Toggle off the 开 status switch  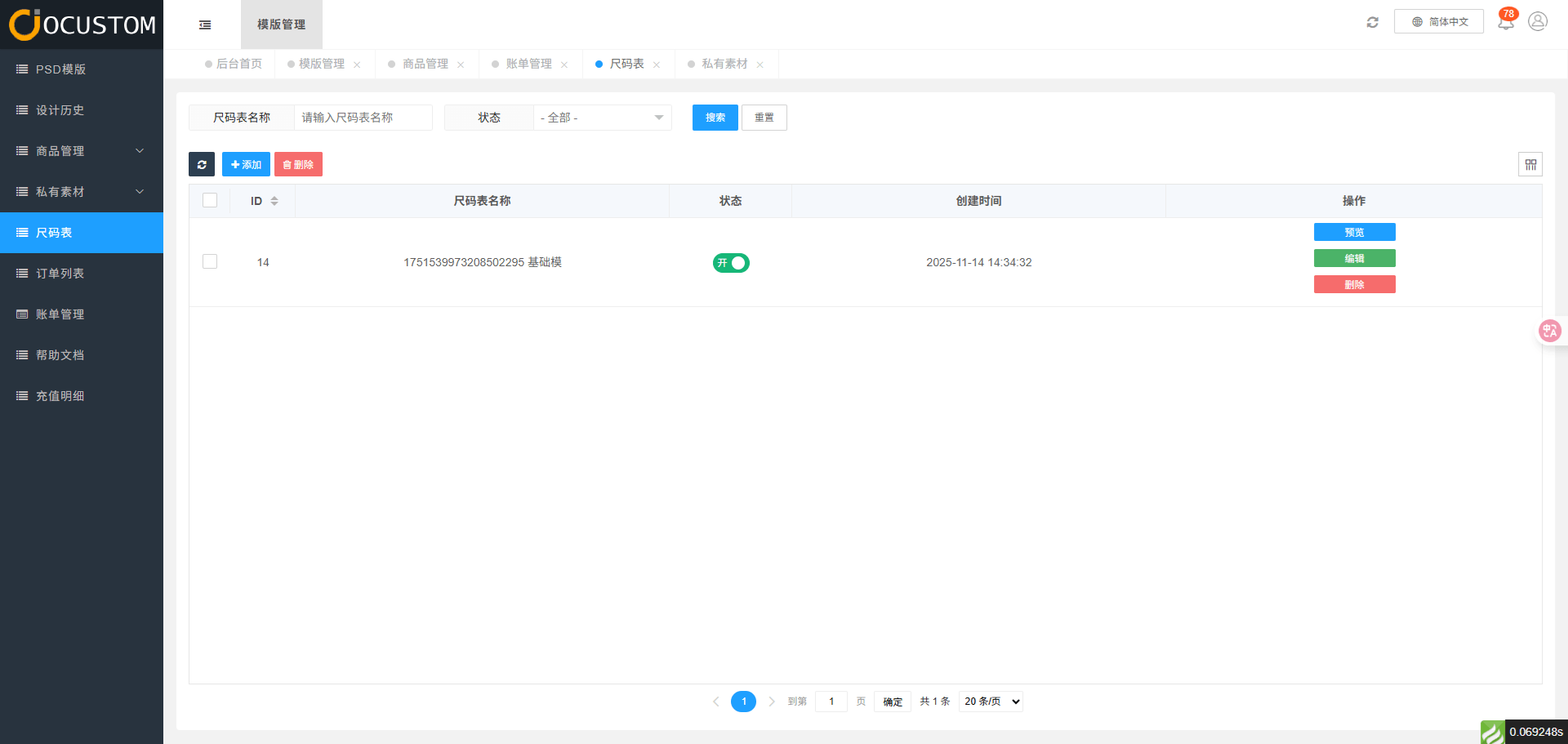click(731, 263)
